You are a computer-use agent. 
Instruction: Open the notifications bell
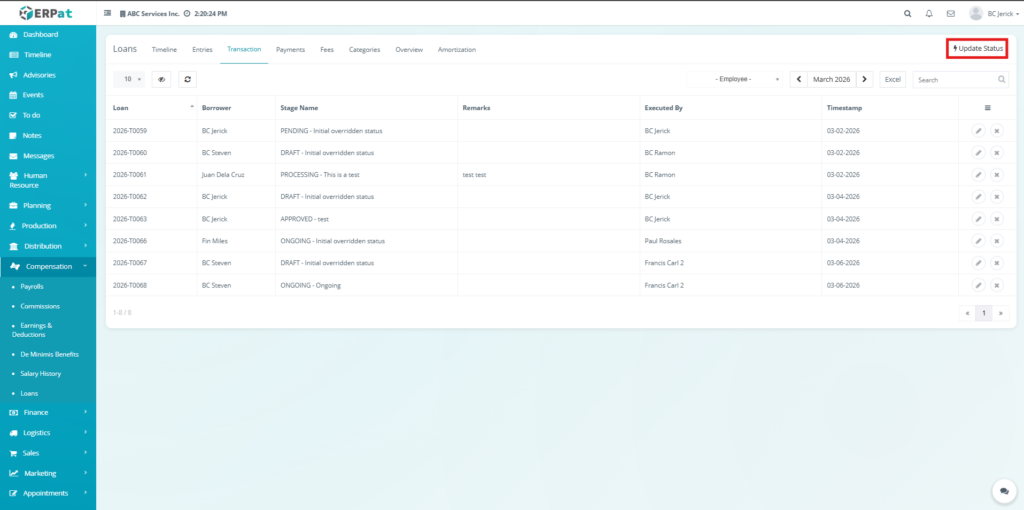point(929,14)
